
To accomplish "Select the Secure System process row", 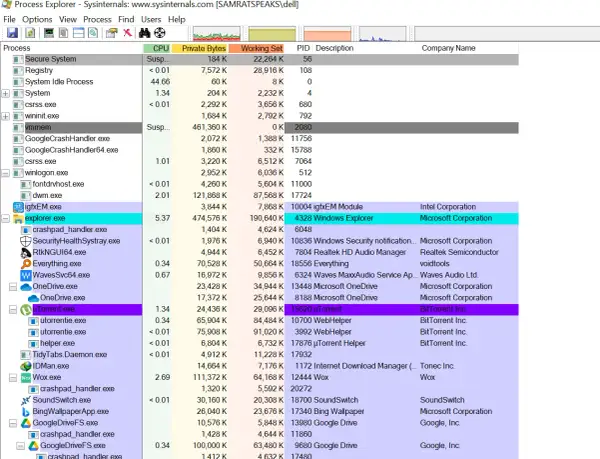I will [260, 59].
